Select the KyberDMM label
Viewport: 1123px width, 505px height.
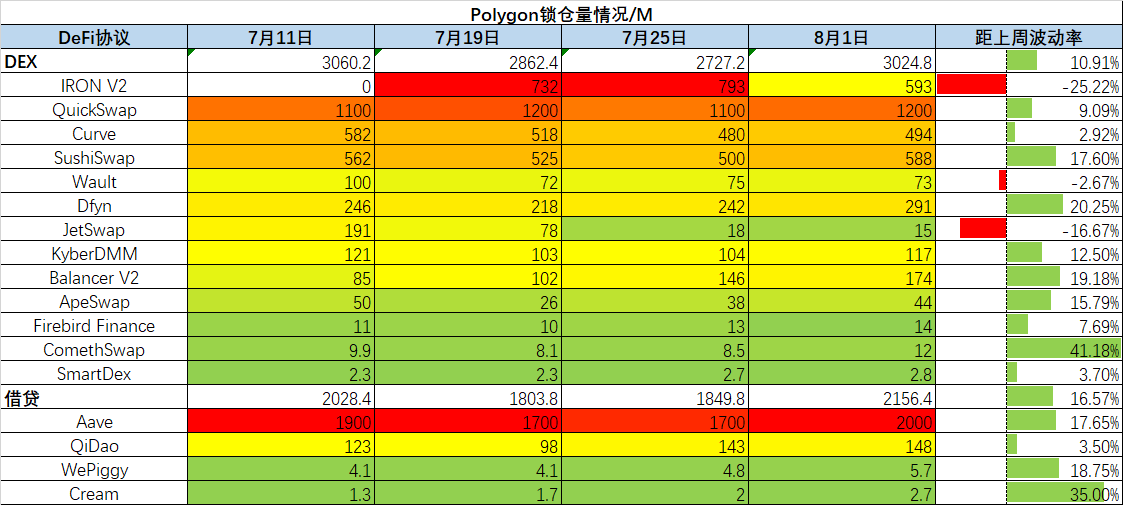click(94, 254)
